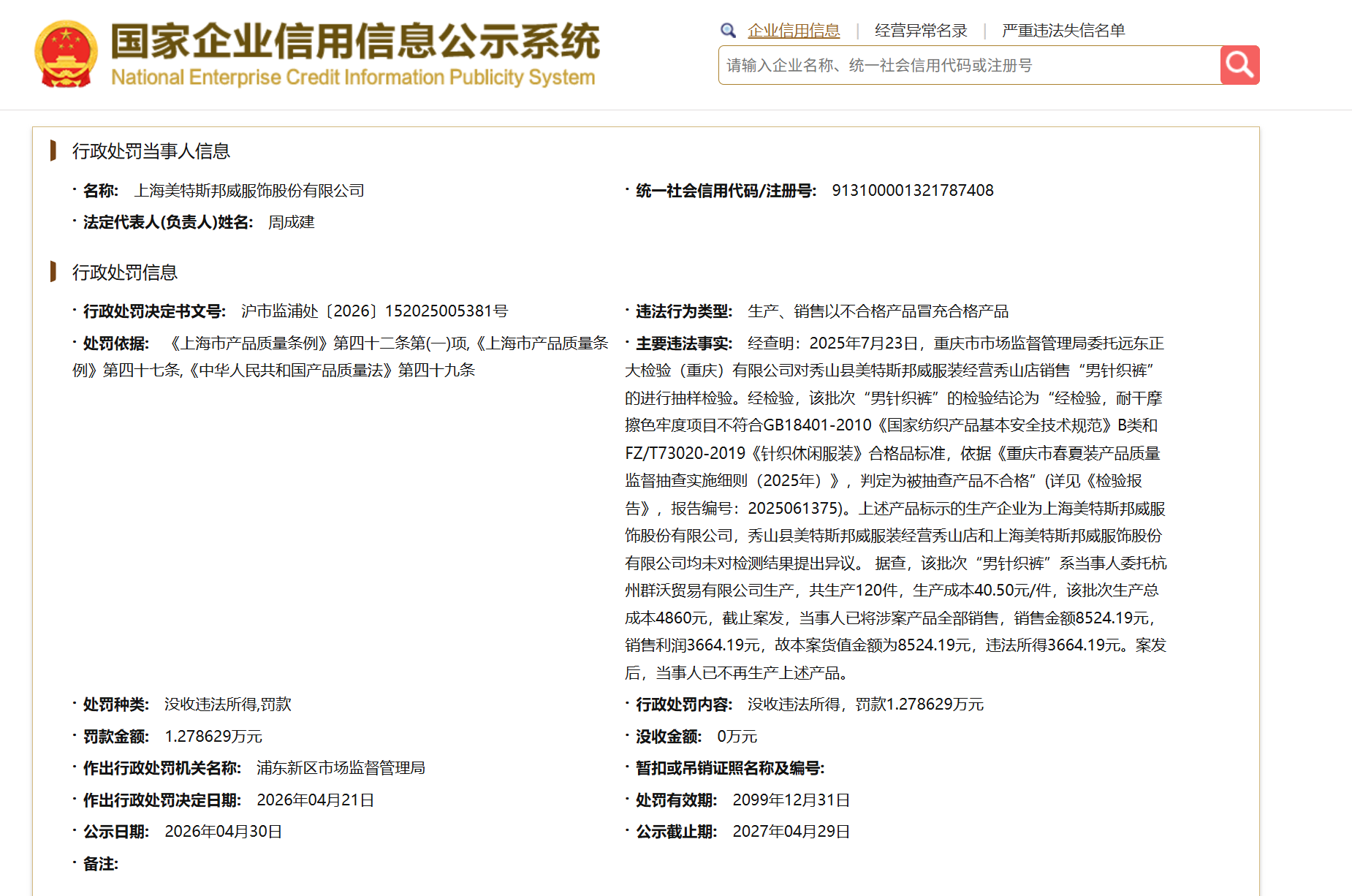Click the 备注 label

pos(100,864)
